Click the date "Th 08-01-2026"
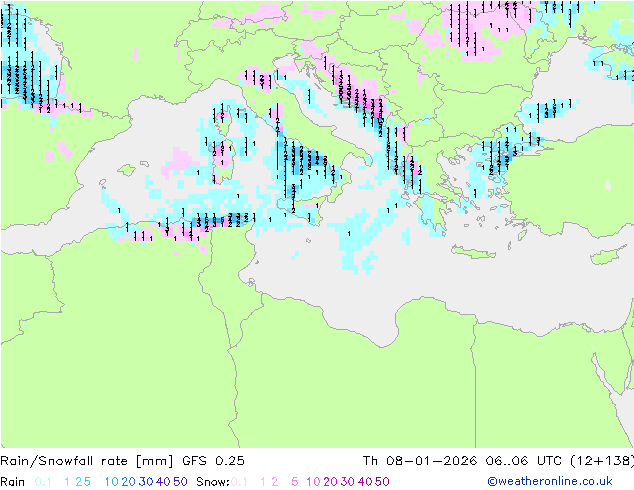Viewport: 634px width, 490px height. click(419, 461)
